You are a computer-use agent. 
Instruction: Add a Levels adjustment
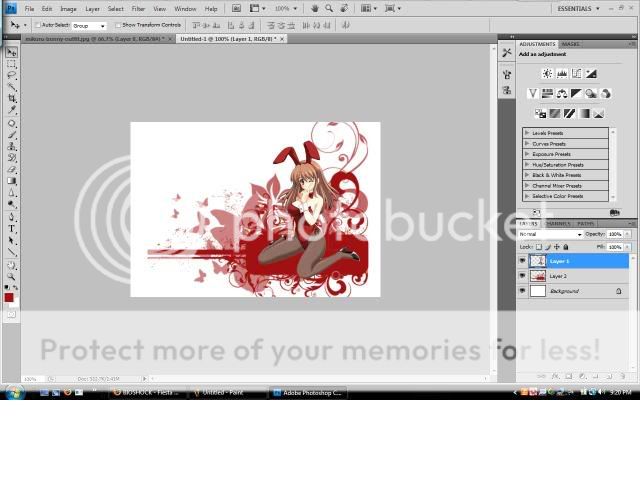562,73
